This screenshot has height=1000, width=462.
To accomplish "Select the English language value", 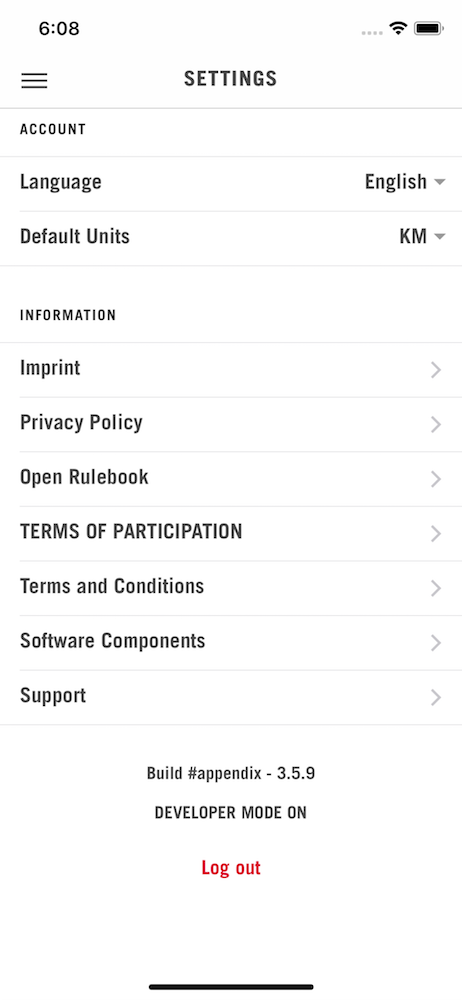I will pos(396,182).
